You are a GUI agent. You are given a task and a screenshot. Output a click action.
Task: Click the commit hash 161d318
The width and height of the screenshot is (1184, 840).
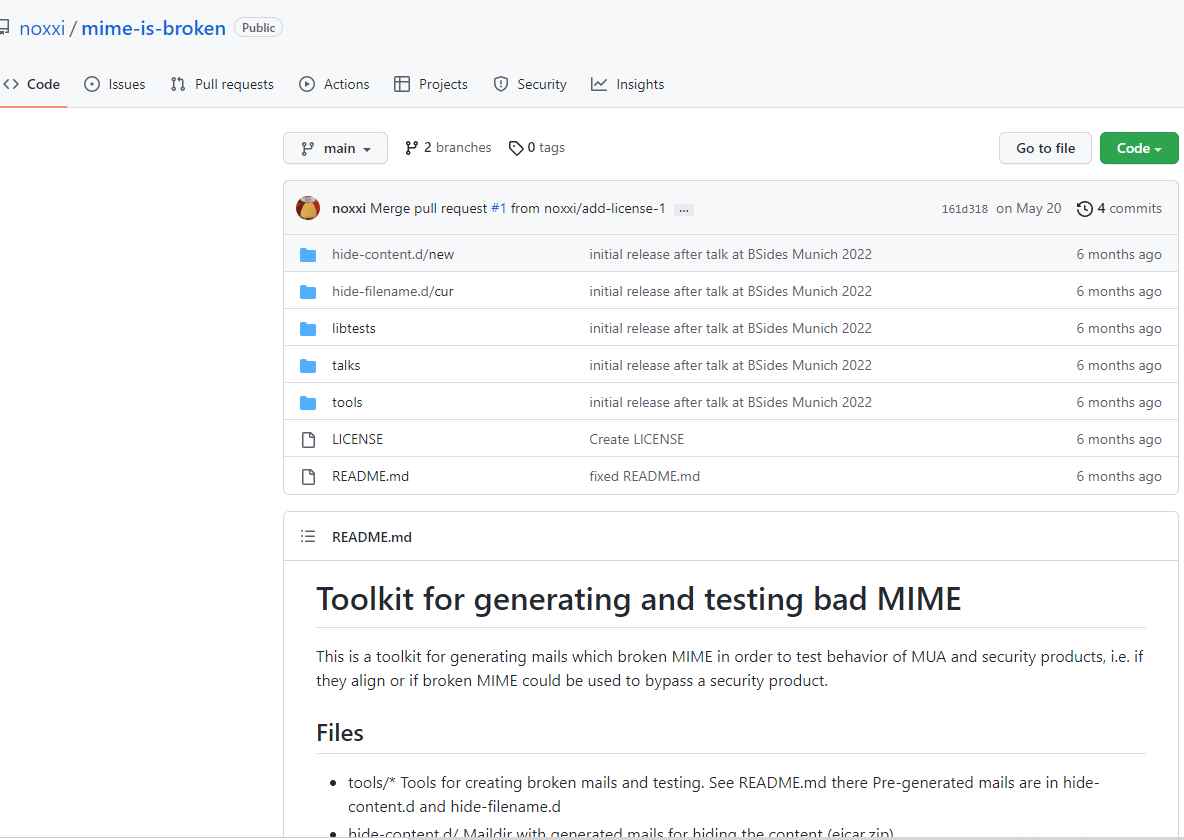[x=964, y=208]
